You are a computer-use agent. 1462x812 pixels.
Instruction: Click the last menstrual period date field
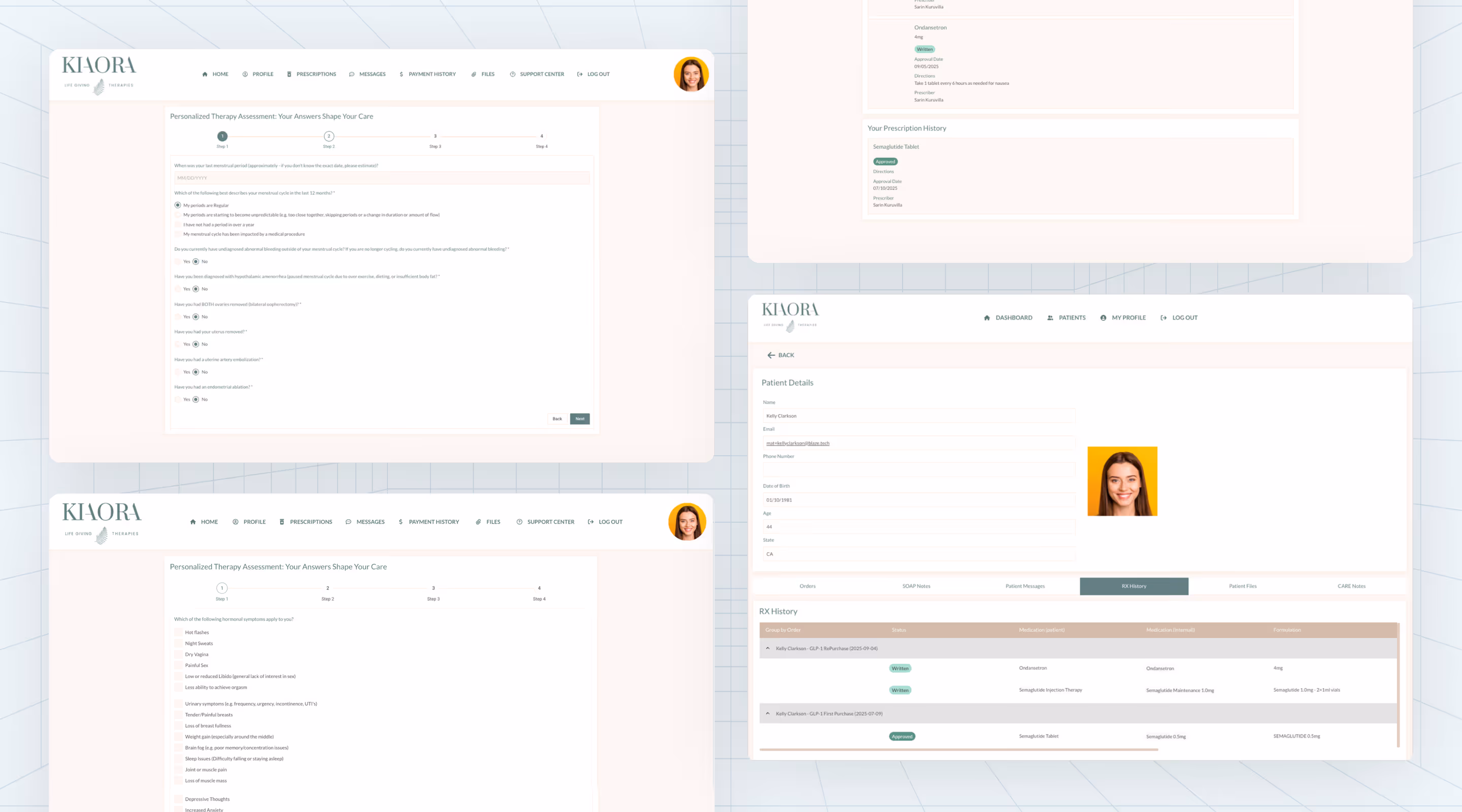click(x=381, y=178)
